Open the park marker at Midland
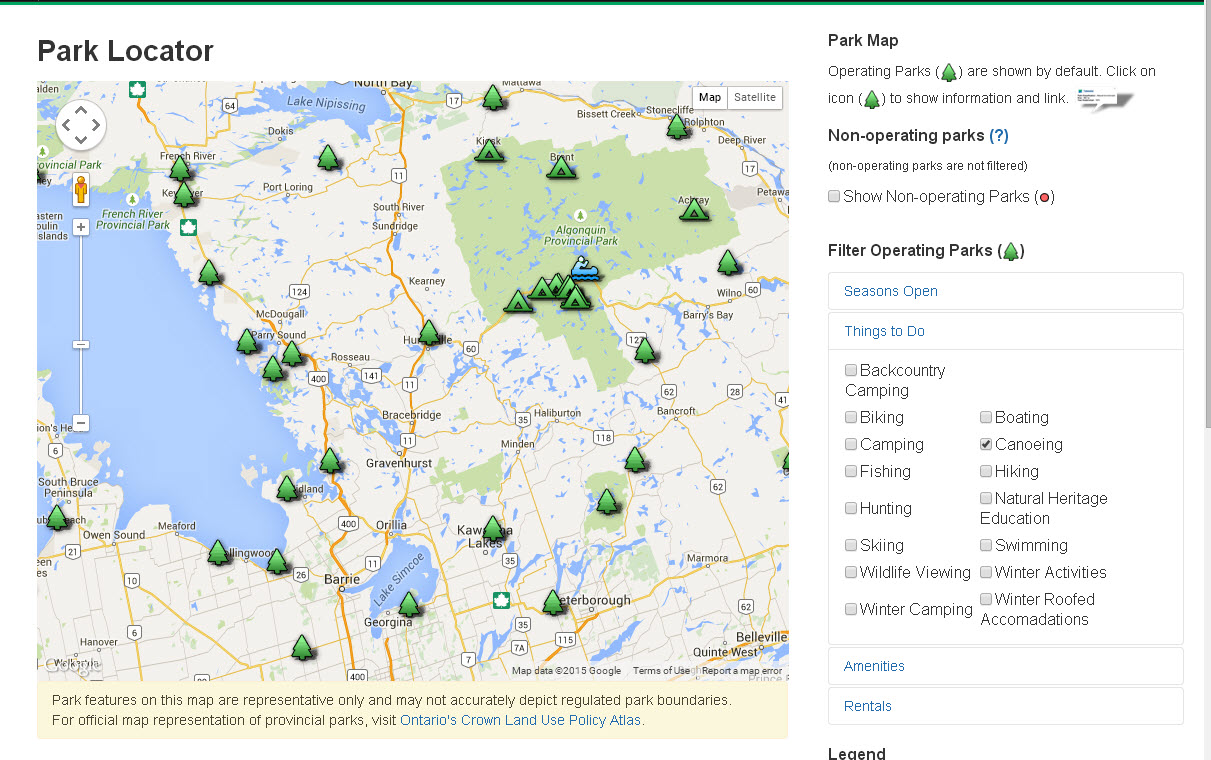Viewport: 1211px width, 760px height. click(287, 488)
